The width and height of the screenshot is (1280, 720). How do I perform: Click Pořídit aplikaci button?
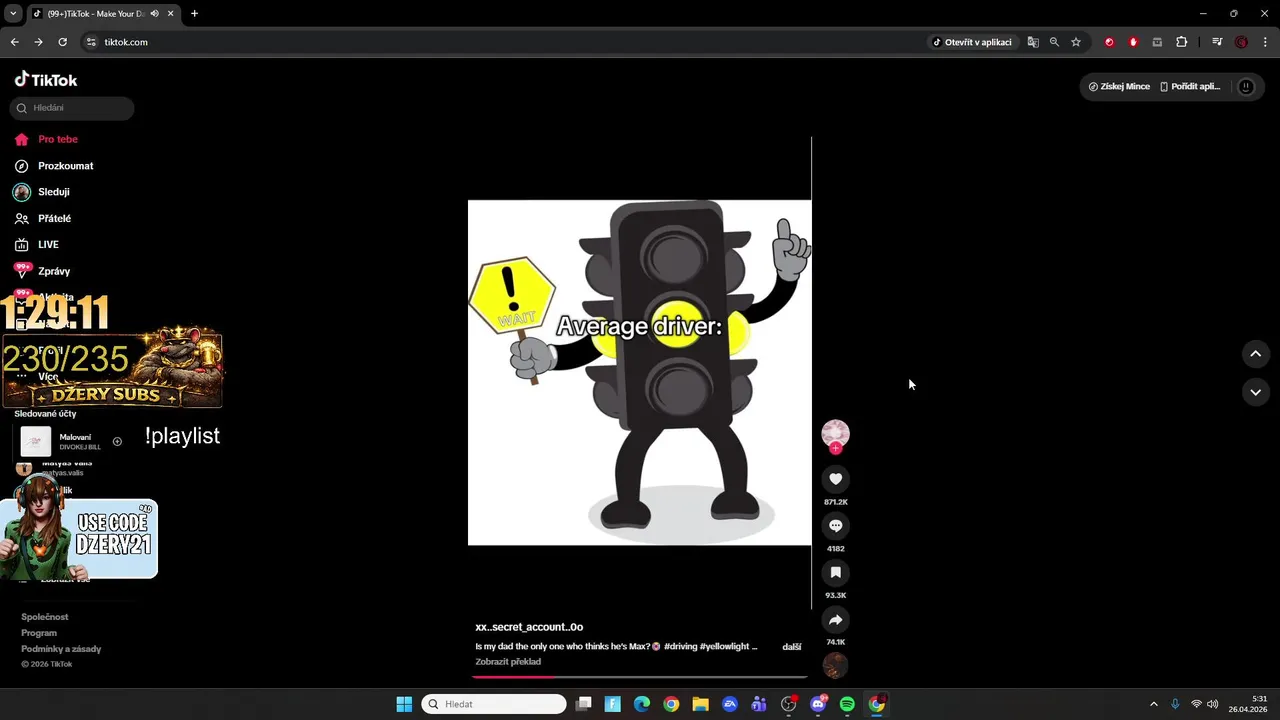click(1190, 87)
